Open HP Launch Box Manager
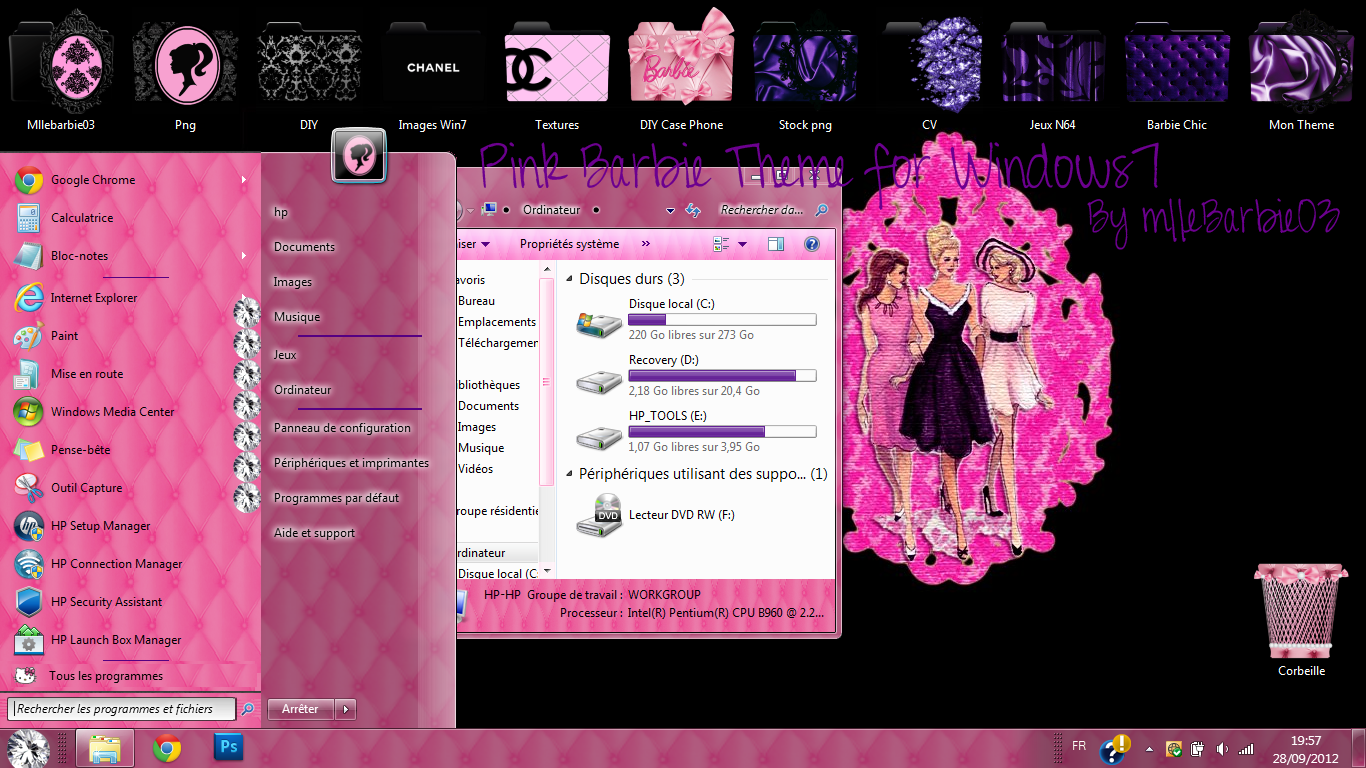 point(130,640)
